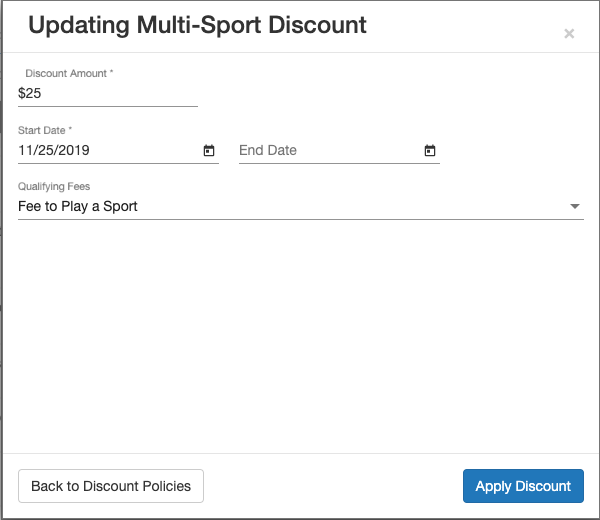600x520 pixels.
Task: Click the 'Qualifying Fees' label
Action: (x=54, y=187)
